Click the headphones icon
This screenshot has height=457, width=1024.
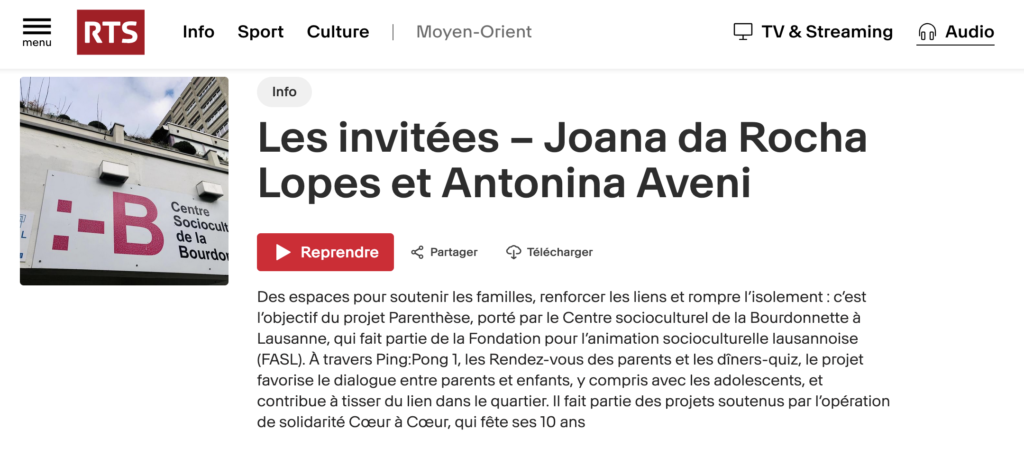tap(927, 32)
